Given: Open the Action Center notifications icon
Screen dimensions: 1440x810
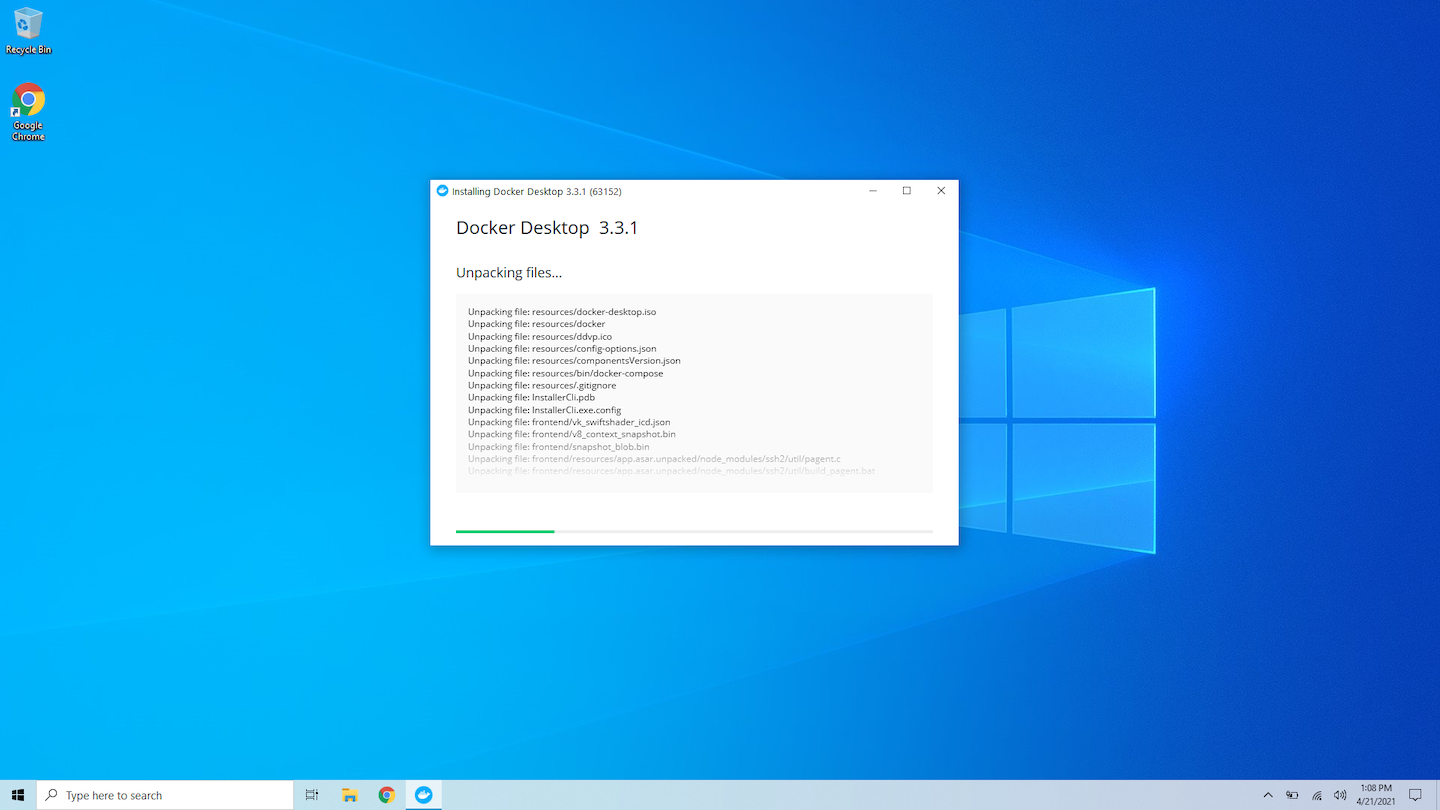Looking at the screenshot, I should pyautogui.click(x=1415, y=795).
